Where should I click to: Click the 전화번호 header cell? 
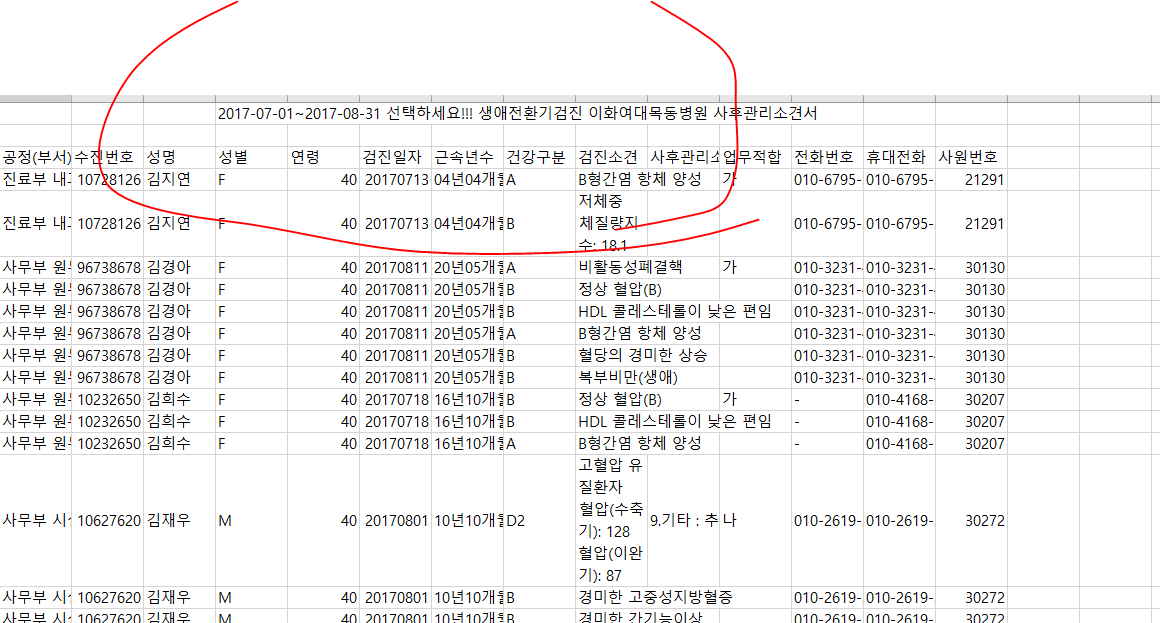[827, 157]
